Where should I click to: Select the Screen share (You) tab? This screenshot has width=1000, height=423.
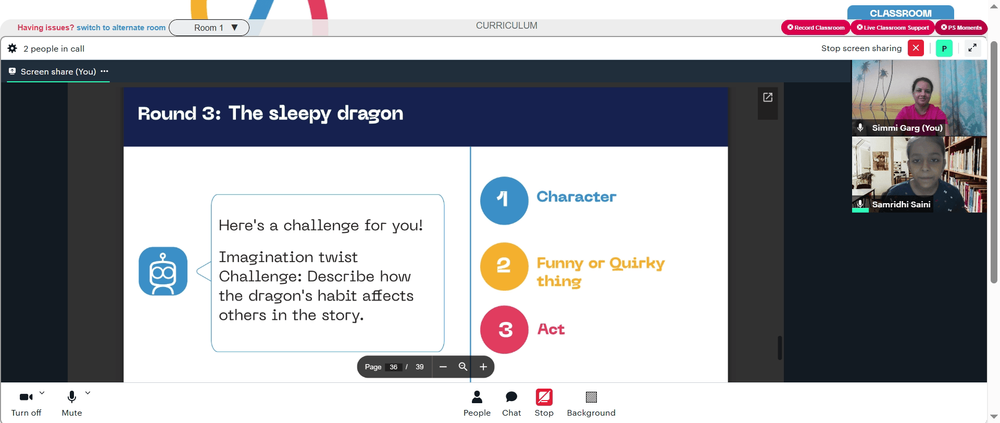(58, 71)
